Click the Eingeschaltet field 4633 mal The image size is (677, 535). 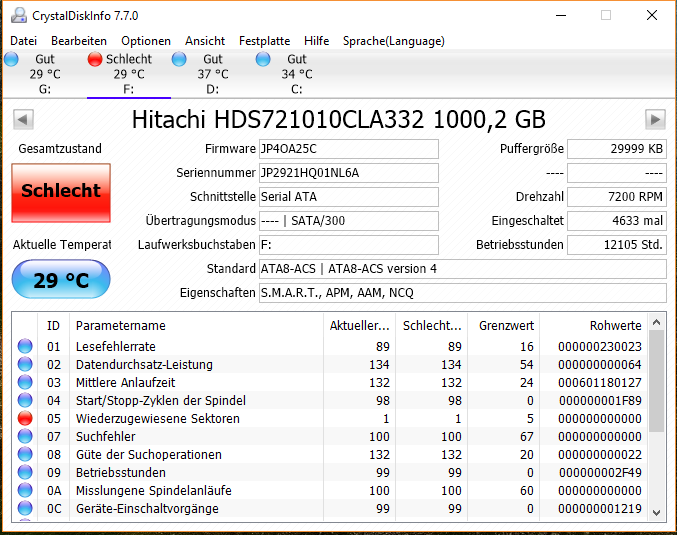pos(617,221)
